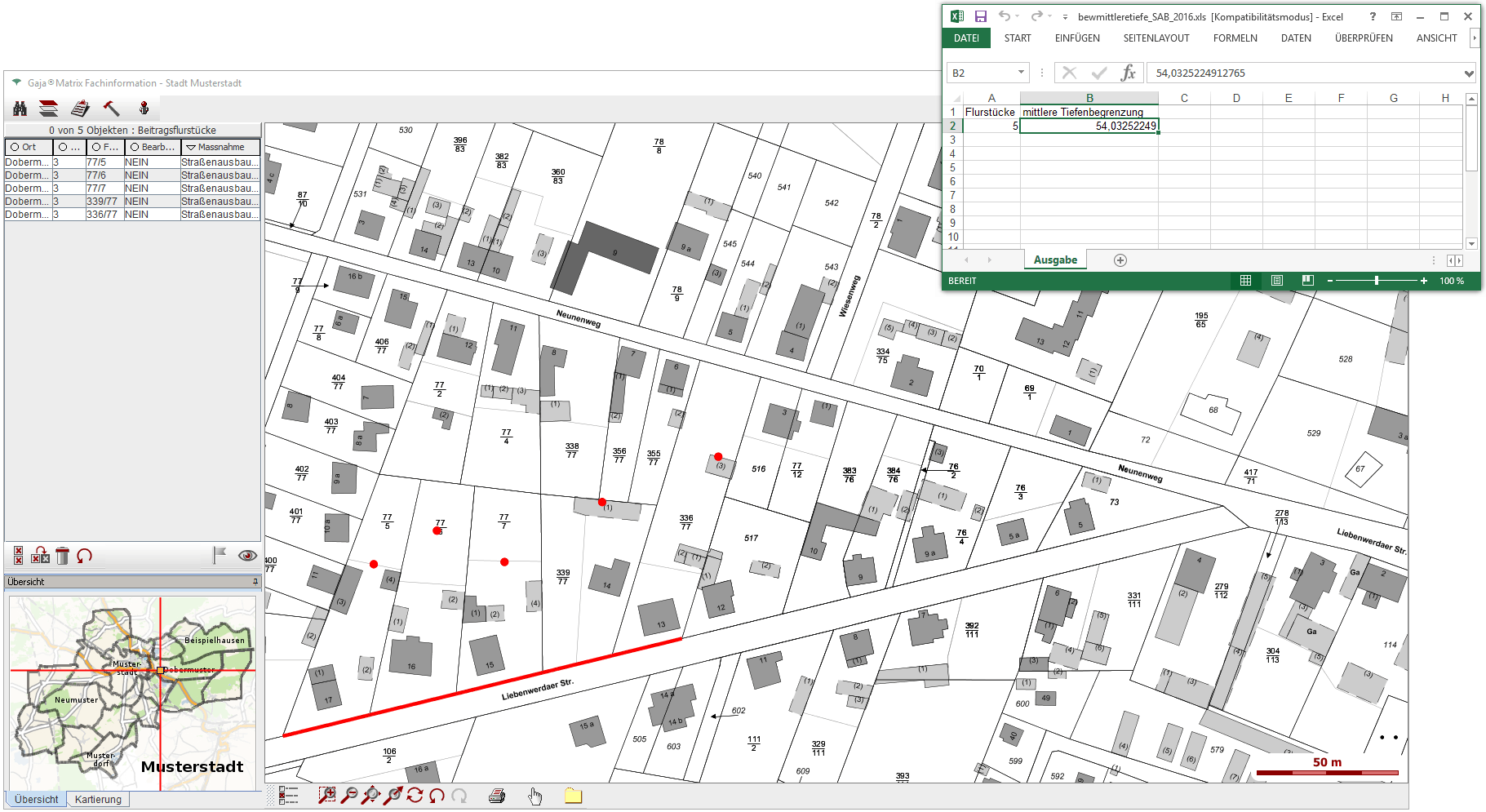
Task: Click the trash can delete icon
Action: tap(63, 556)
